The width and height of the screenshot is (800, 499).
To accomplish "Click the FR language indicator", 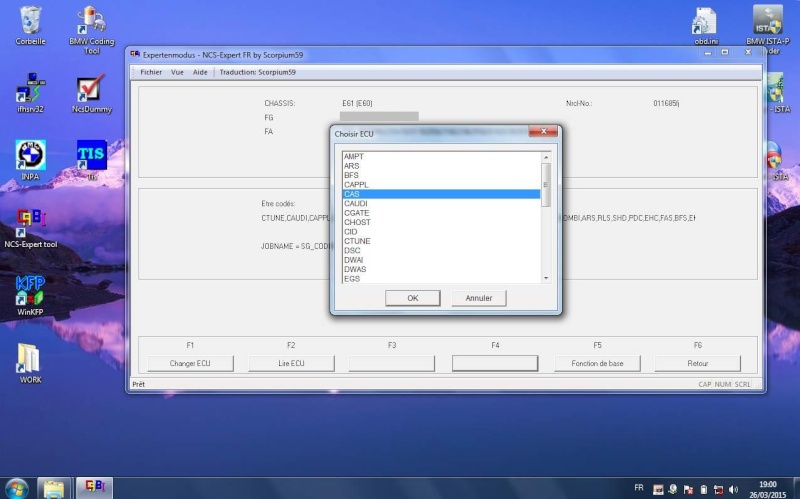I will (638, 488).
